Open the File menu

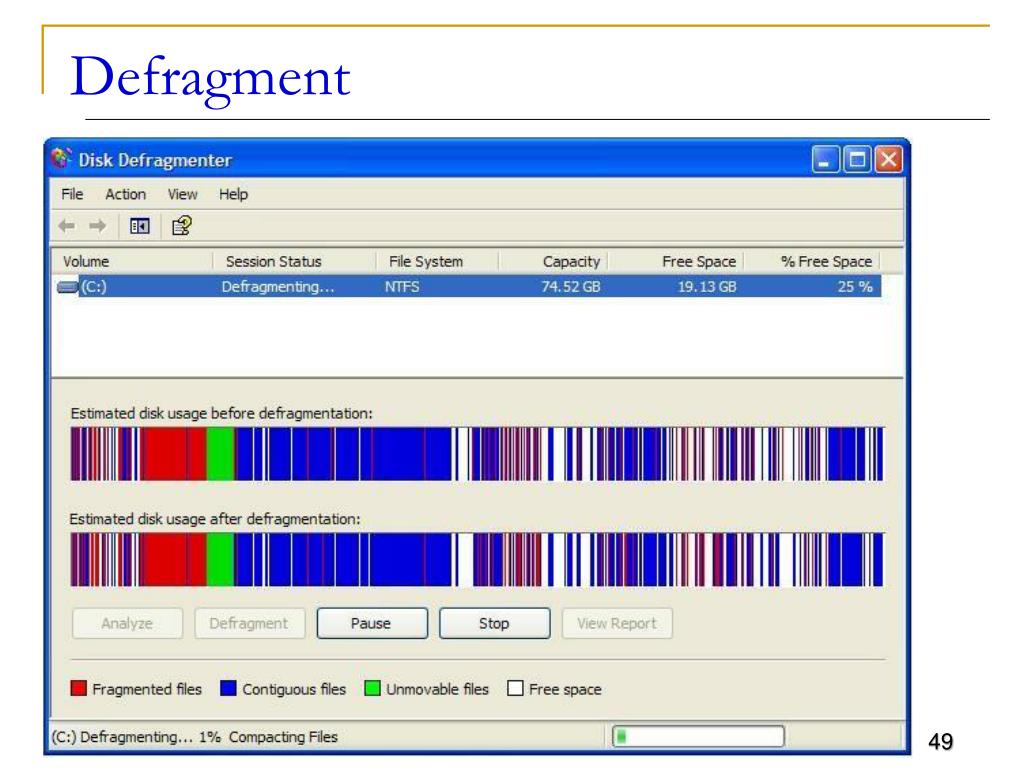coord(72,194)
